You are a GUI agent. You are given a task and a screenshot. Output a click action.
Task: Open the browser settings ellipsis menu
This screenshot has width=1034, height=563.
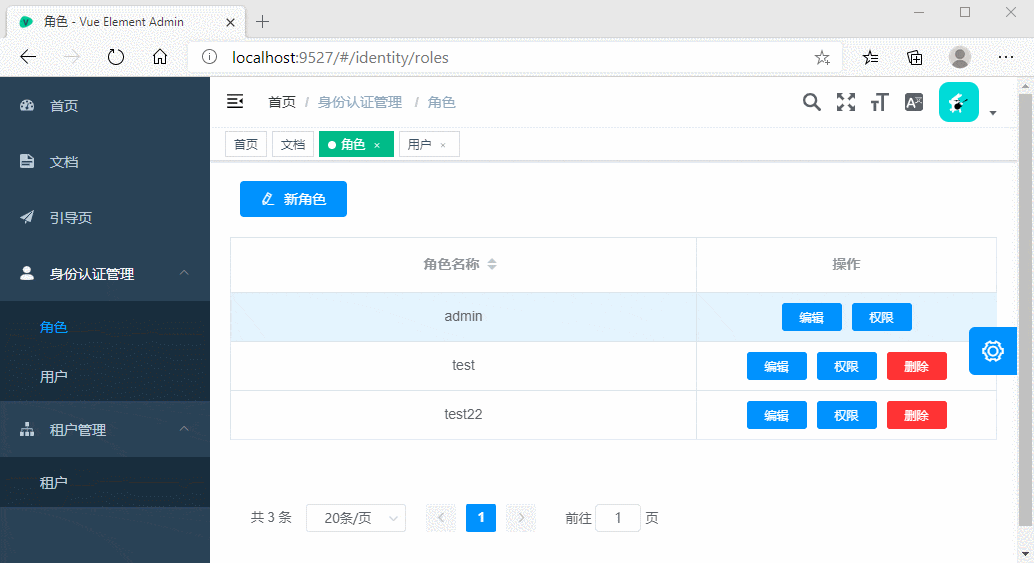click(1006, 57)
